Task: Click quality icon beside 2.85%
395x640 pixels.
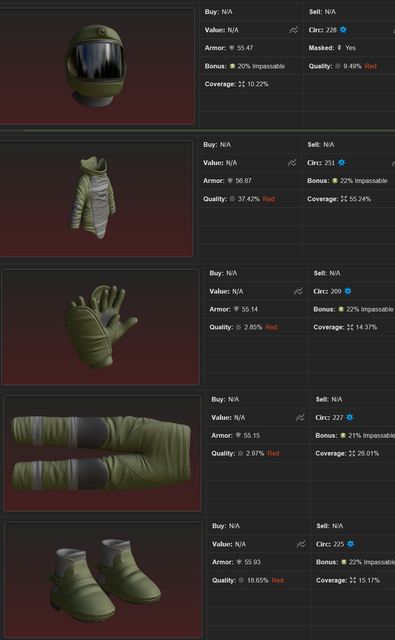Action: pos(238,327)
